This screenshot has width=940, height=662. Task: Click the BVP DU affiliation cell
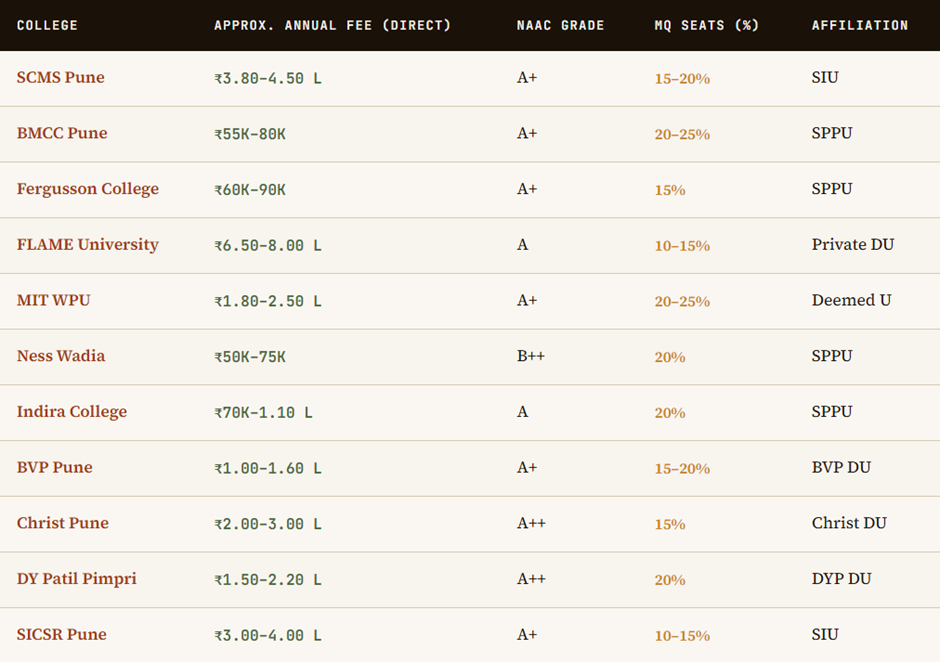coord(841,468)
